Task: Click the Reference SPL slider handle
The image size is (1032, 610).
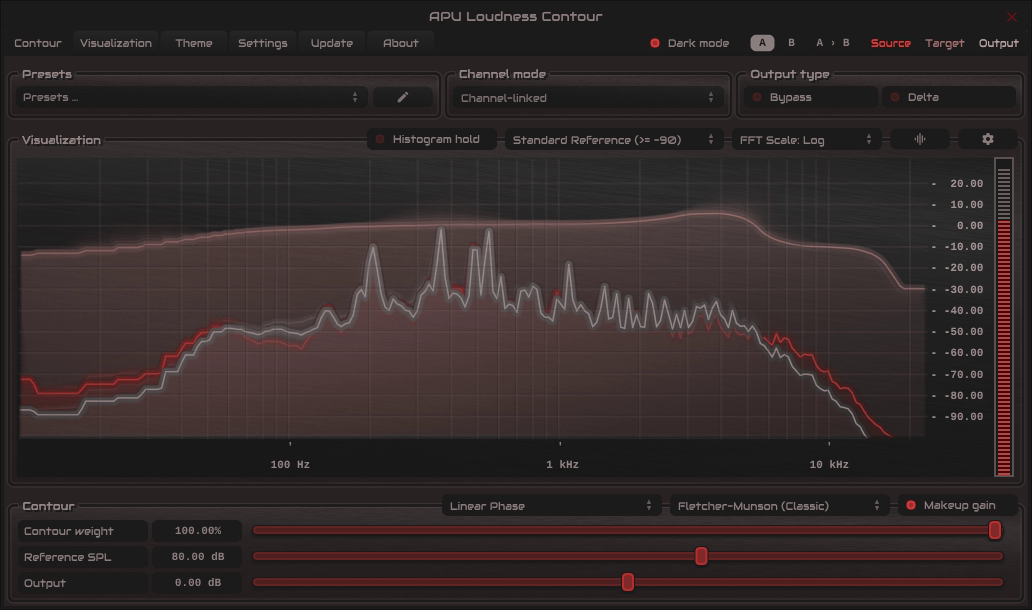Action: pyautogui.click(x=701, y=557)
